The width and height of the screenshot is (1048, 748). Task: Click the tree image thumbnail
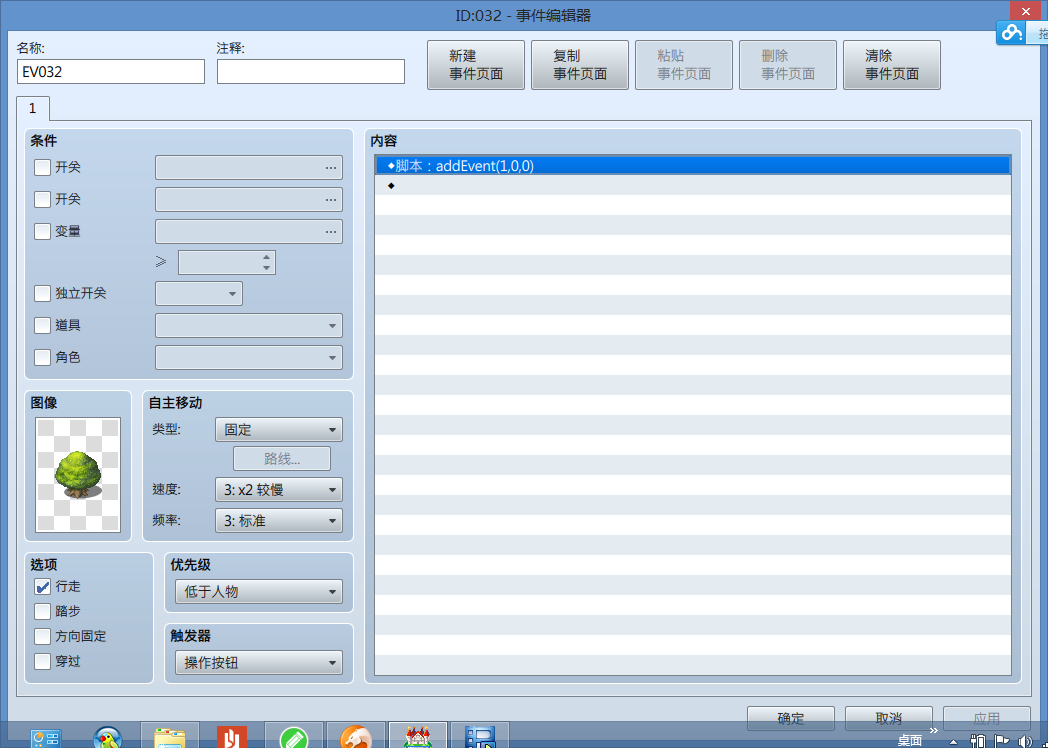[x=78, y=475]
